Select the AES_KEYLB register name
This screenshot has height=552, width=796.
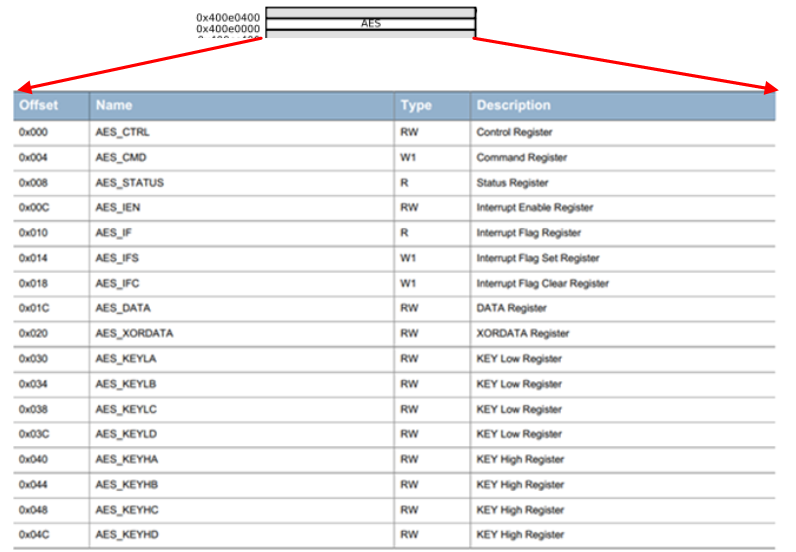pyautogui.click(x=126, y=384)
